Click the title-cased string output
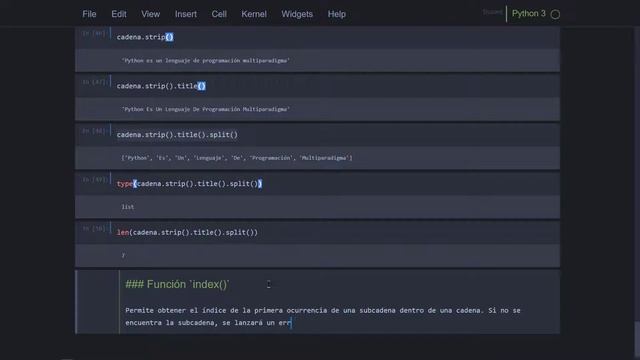Viewport: 640px width, 360px height. 206,109
